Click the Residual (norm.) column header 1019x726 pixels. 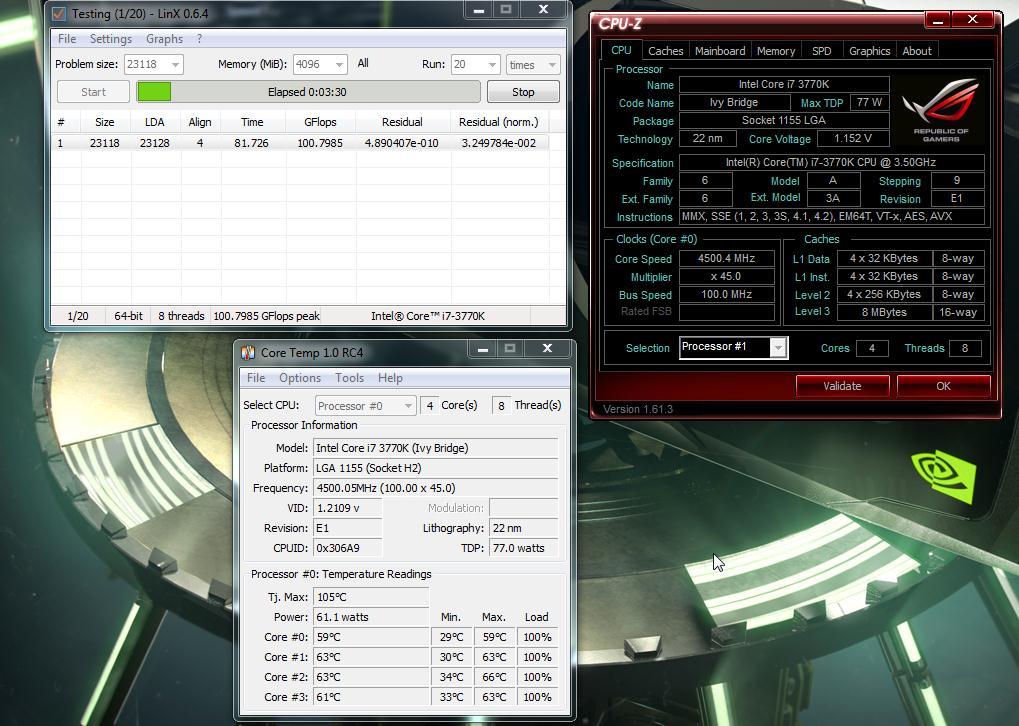tap(498, 122)
